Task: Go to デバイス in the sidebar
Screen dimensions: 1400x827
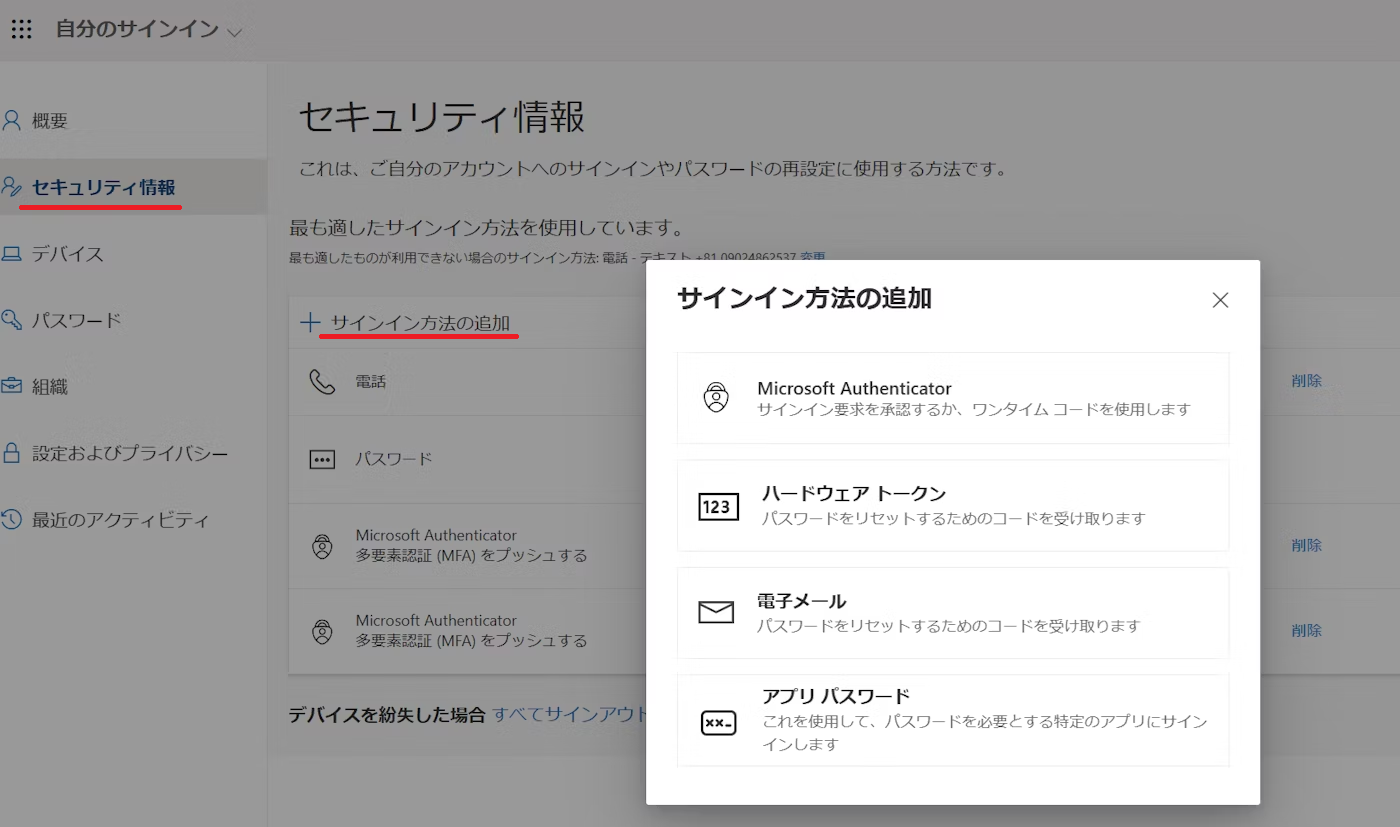Action: tap(67, 254)
